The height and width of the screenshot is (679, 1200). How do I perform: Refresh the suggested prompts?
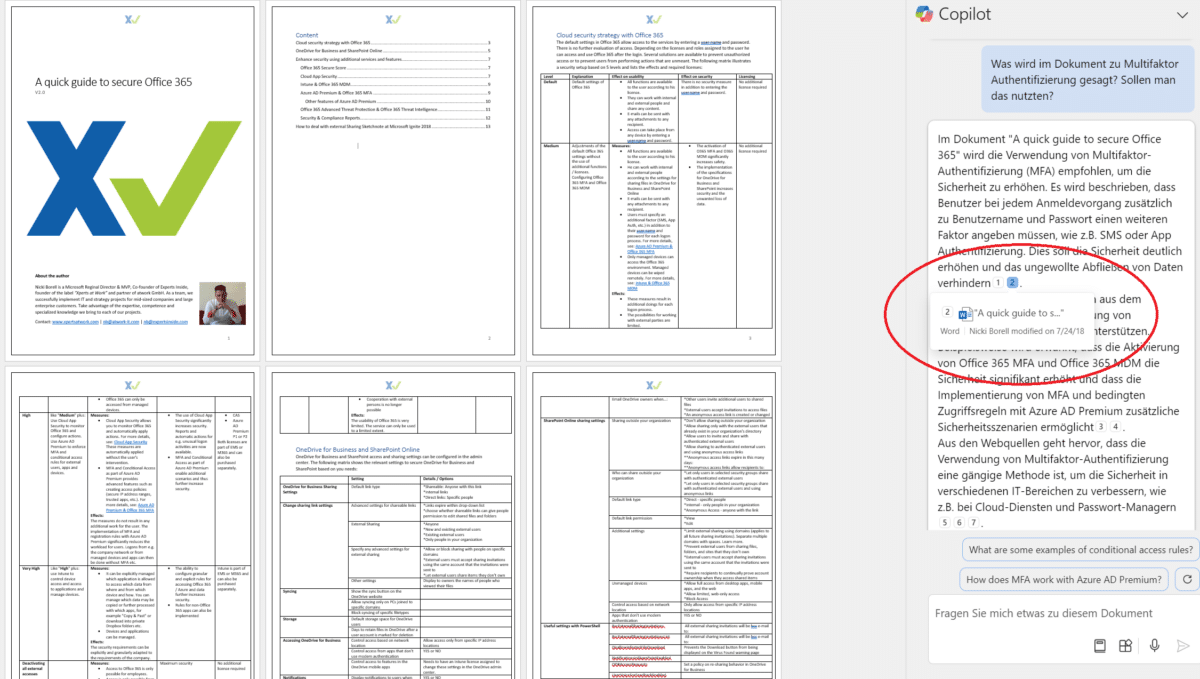click(x=1186, y=579)
